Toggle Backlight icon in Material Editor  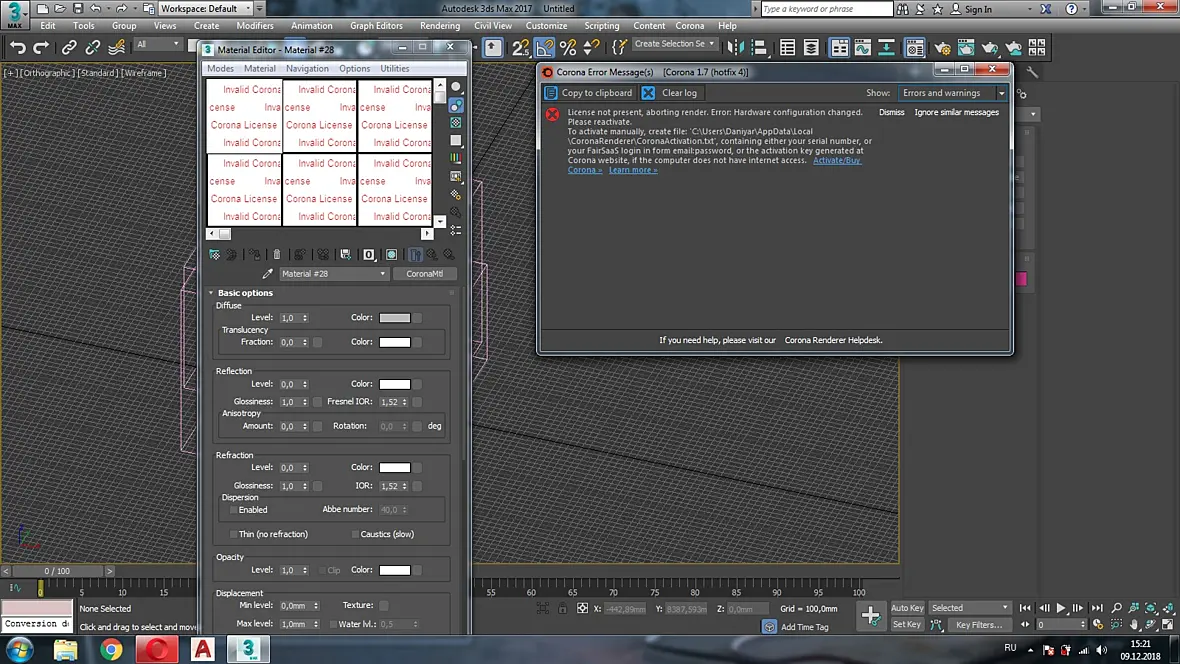456,105
